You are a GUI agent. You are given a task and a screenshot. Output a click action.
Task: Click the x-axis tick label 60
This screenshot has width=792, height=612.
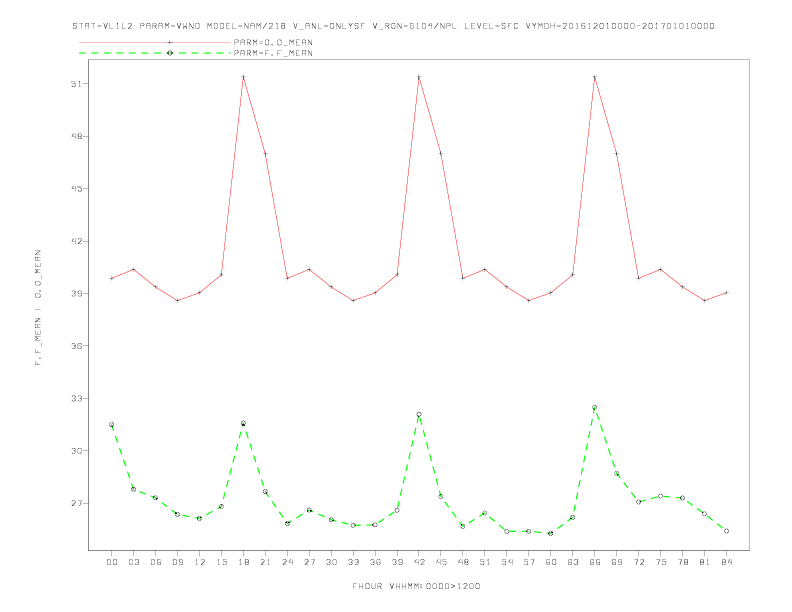click(x=551, y=562)
